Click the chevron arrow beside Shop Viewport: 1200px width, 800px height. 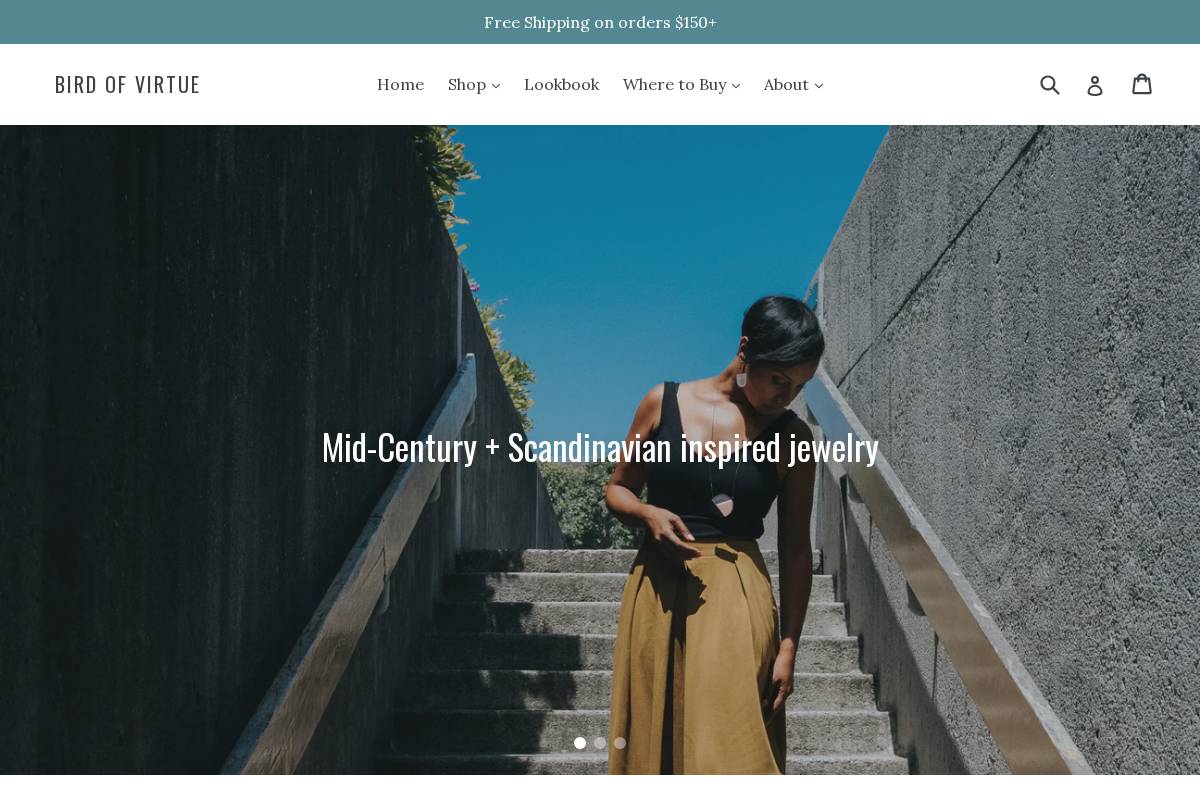496,86
